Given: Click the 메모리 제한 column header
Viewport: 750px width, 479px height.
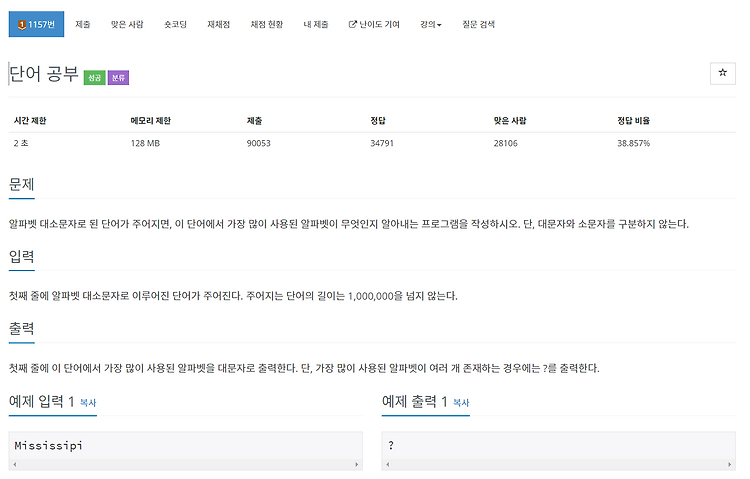Looking at the screenshot, I should pos(151,121).
